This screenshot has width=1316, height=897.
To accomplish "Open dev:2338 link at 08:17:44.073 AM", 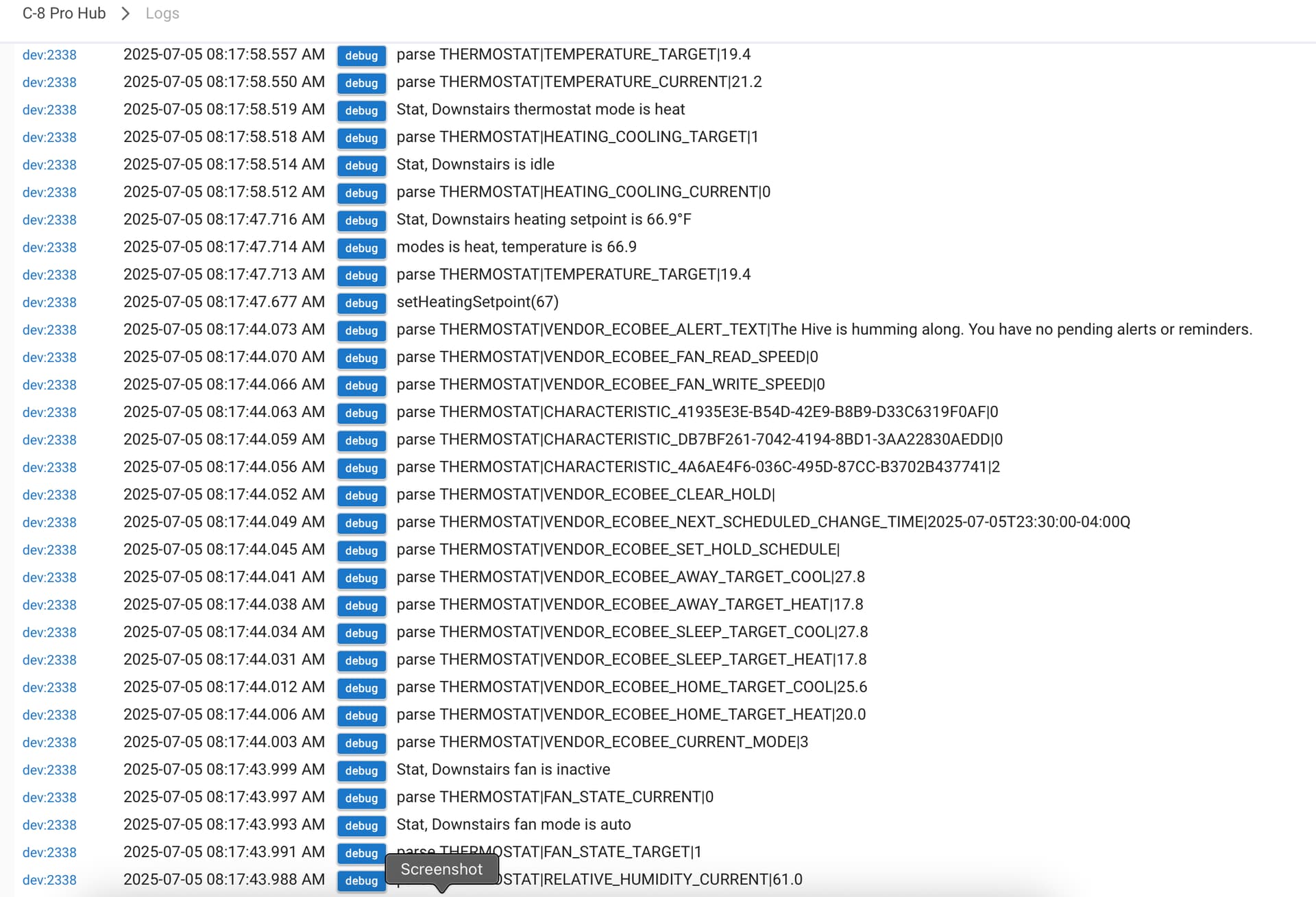I will 49,330.
